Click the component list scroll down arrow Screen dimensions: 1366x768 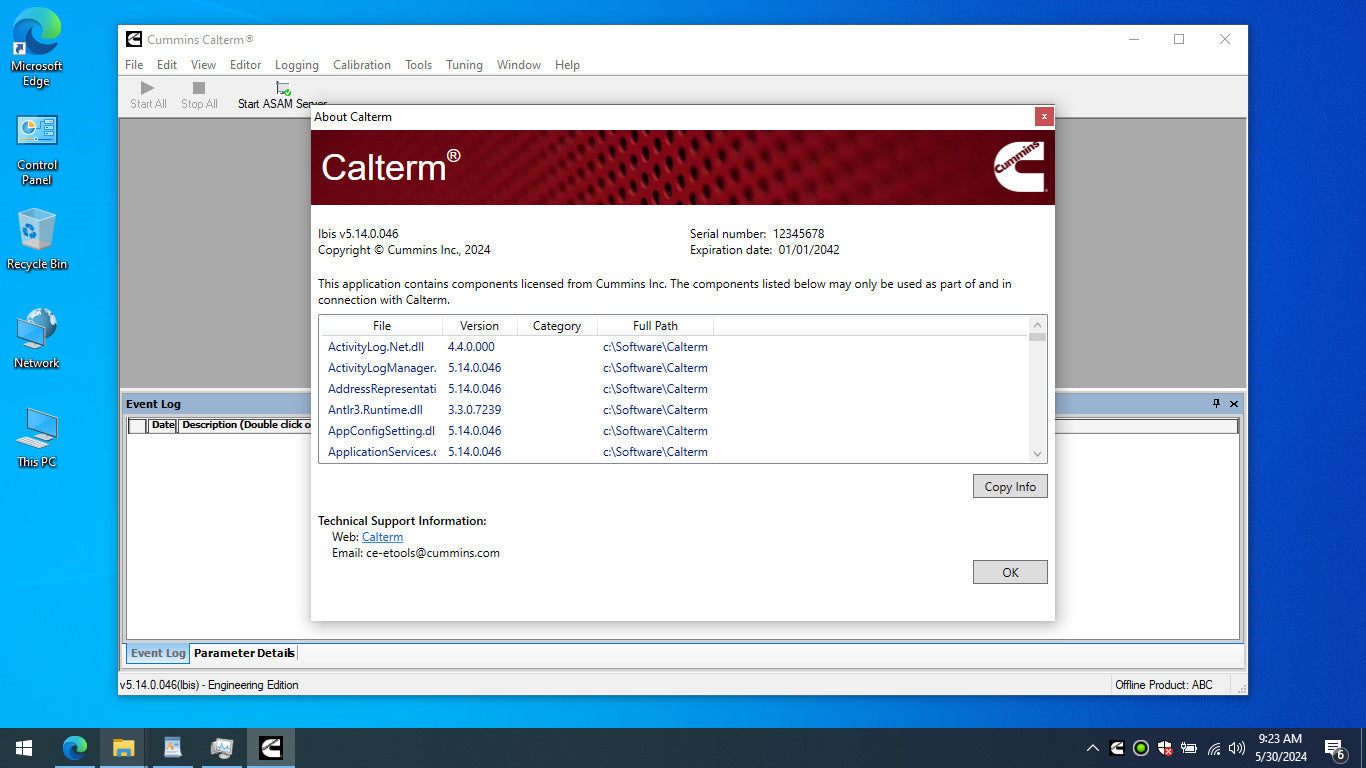coord(1037,453)
